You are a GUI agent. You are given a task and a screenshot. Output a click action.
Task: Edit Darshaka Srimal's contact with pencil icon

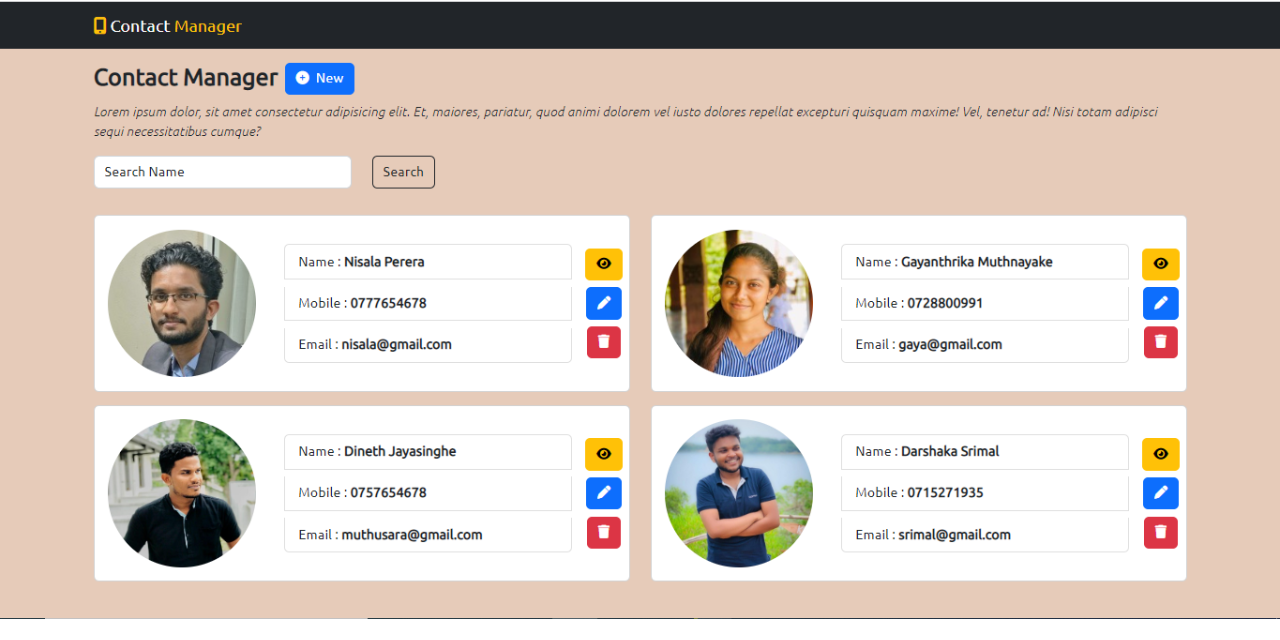coord(1161,493)
